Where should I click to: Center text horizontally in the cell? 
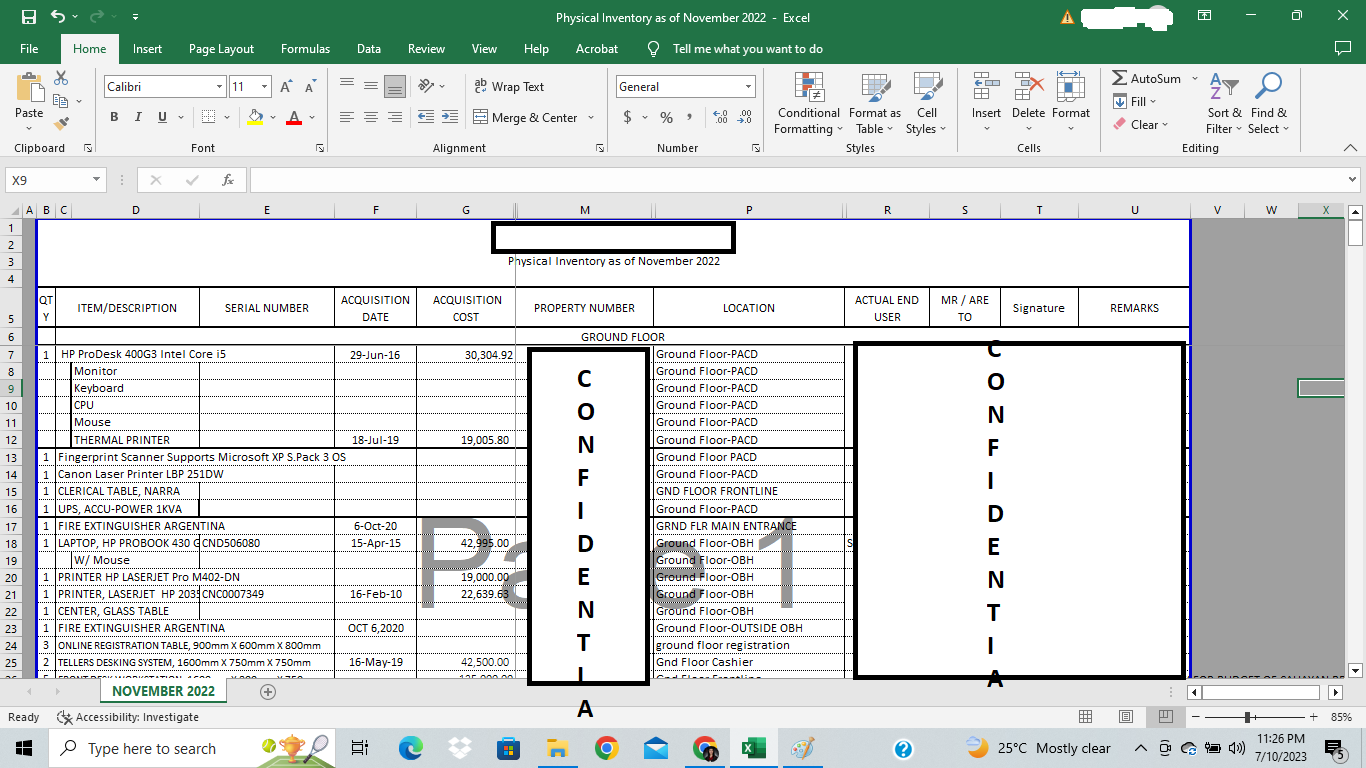pyautogui.click(x=371, y=117)
